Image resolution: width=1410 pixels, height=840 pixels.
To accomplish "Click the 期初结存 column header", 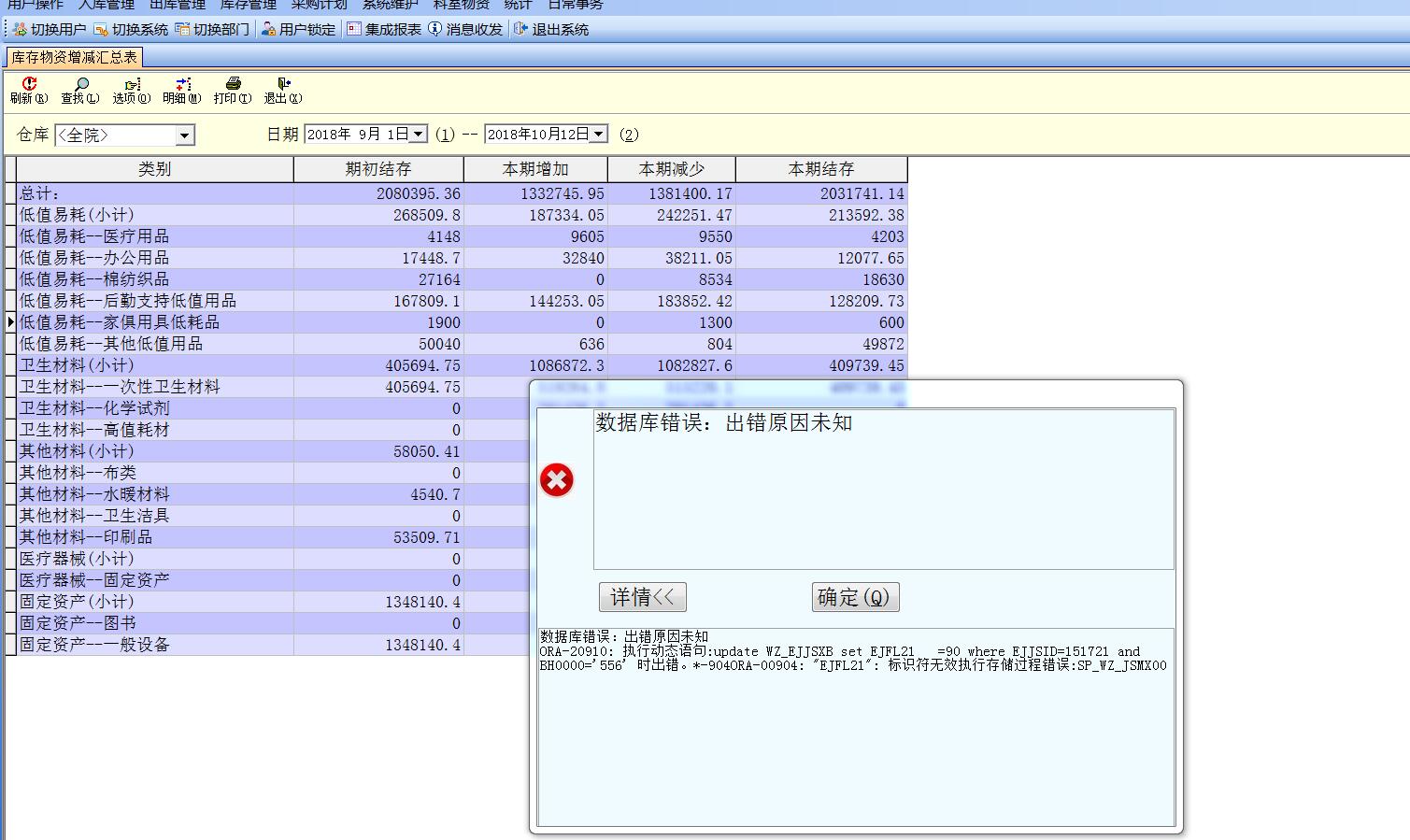I will click(378, 169).
